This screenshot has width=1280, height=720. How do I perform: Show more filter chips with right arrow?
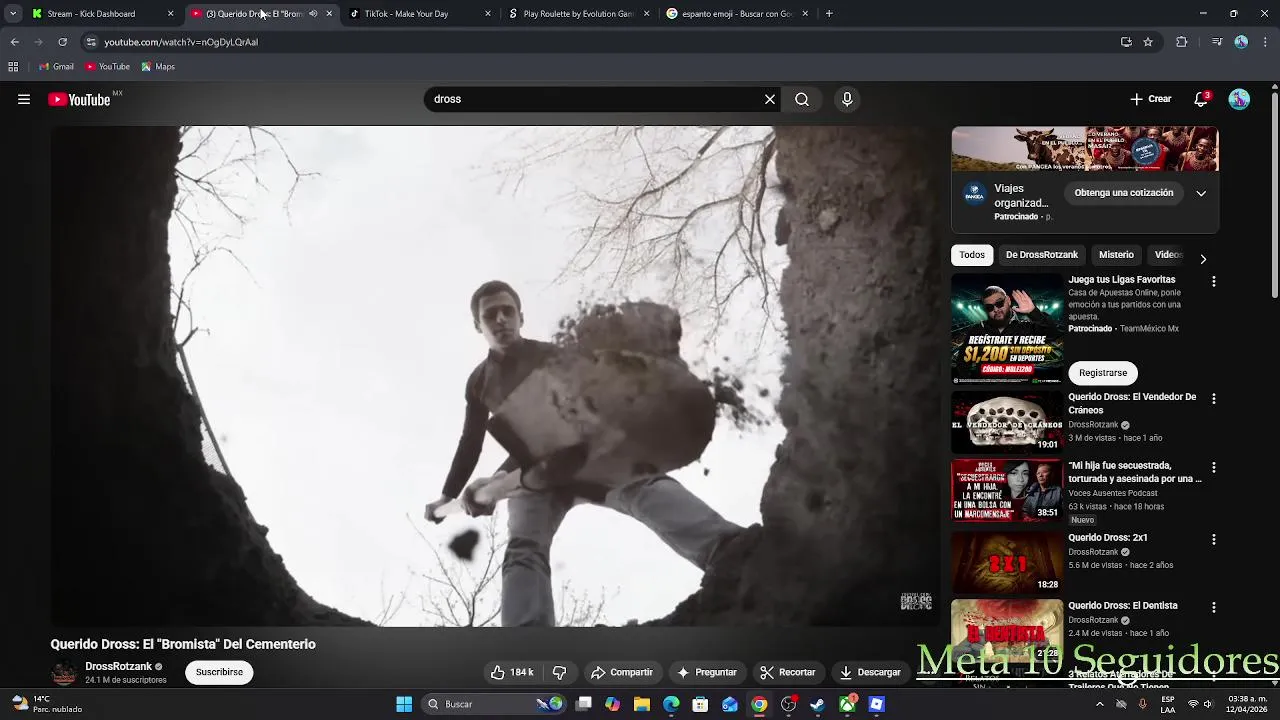(x=1203, y=259)
